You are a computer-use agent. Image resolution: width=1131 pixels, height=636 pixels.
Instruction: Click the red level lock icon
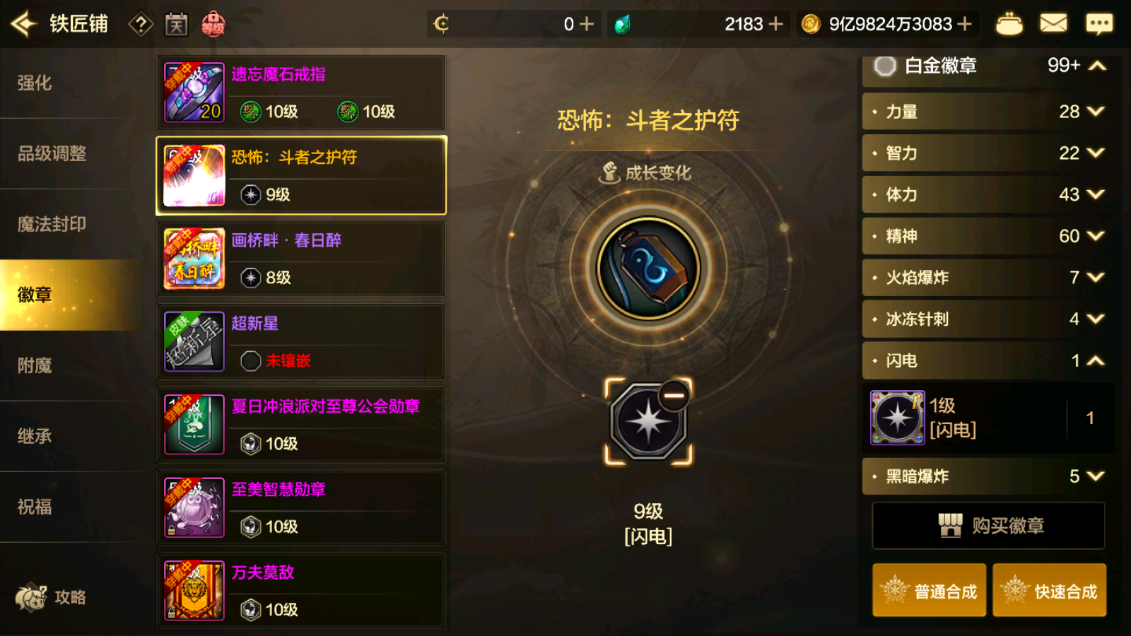coord(213,25)
